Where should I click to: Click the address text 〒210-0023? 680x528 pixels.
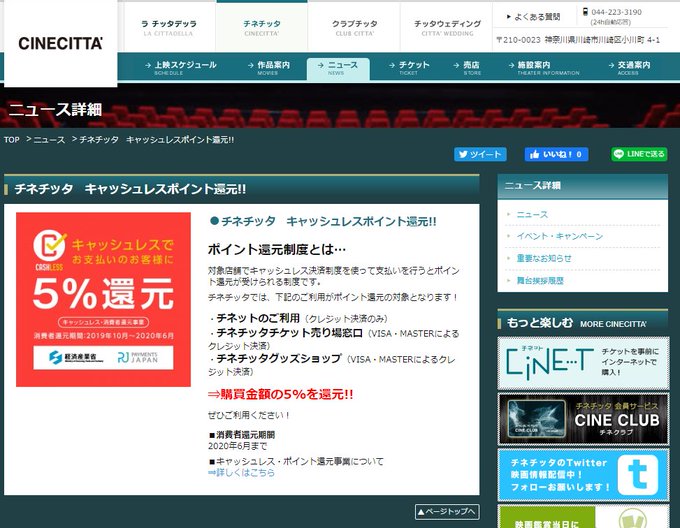point(518,40)
